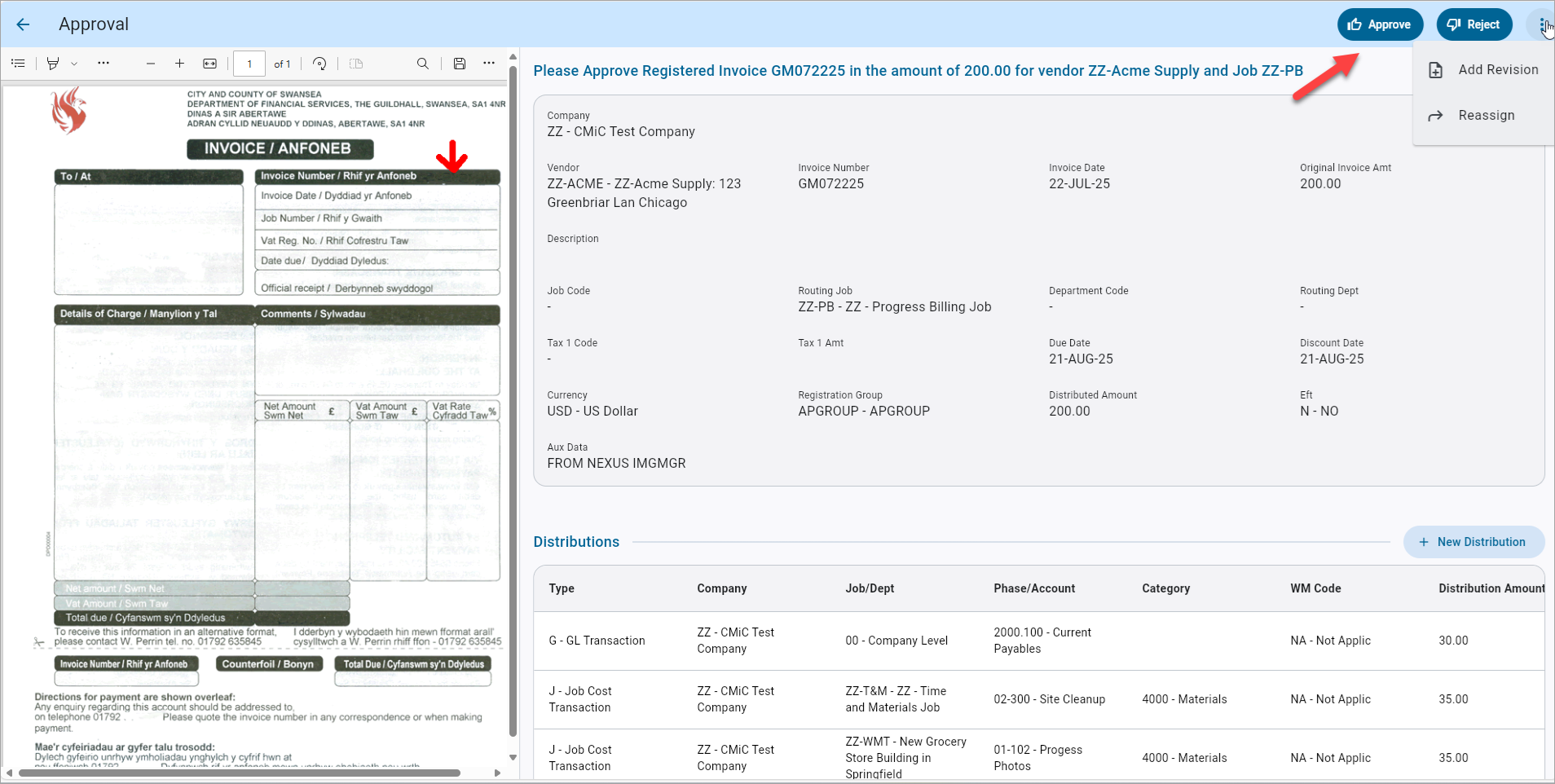
Task: Click the PDF scroll down arrow
Action: (513, 757)
